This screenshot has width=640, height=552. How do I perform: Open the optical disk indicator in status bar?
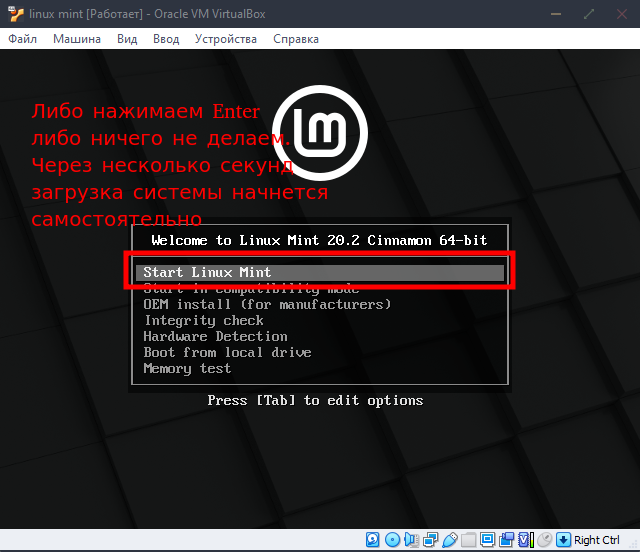click(x=392, y=540)
